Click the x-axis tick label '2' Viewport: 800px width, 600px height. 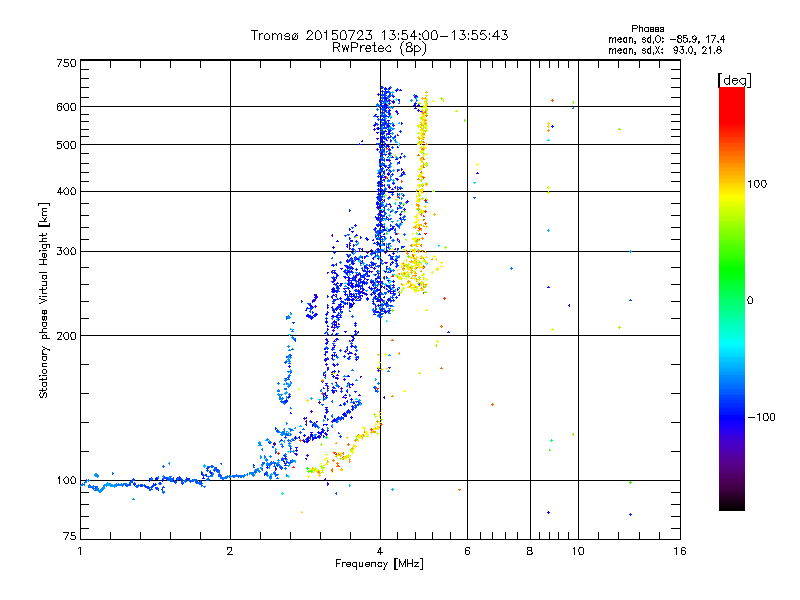pos(230,551)
